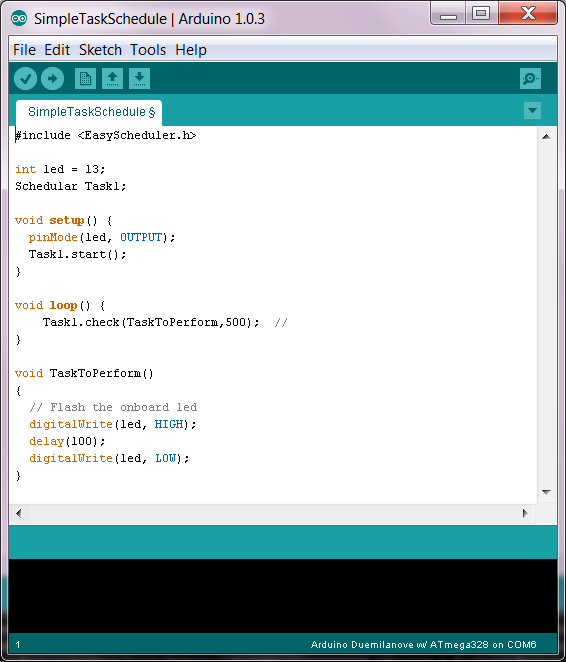The height and width of the screenshot is (662, 566).
Task: Click the Arduino logo in the title bar
Action: pyautogui.click(x=19, y=19)
